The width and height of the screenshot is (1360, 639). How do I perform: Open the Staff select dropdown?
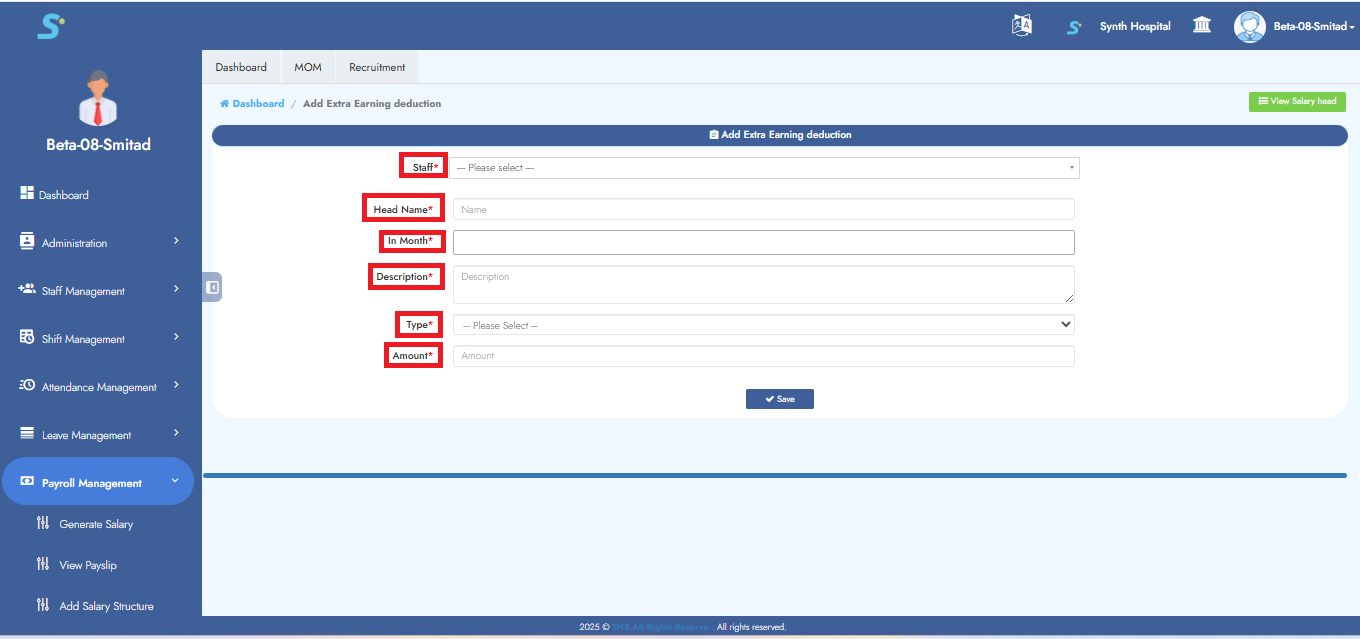pos(764,168)
